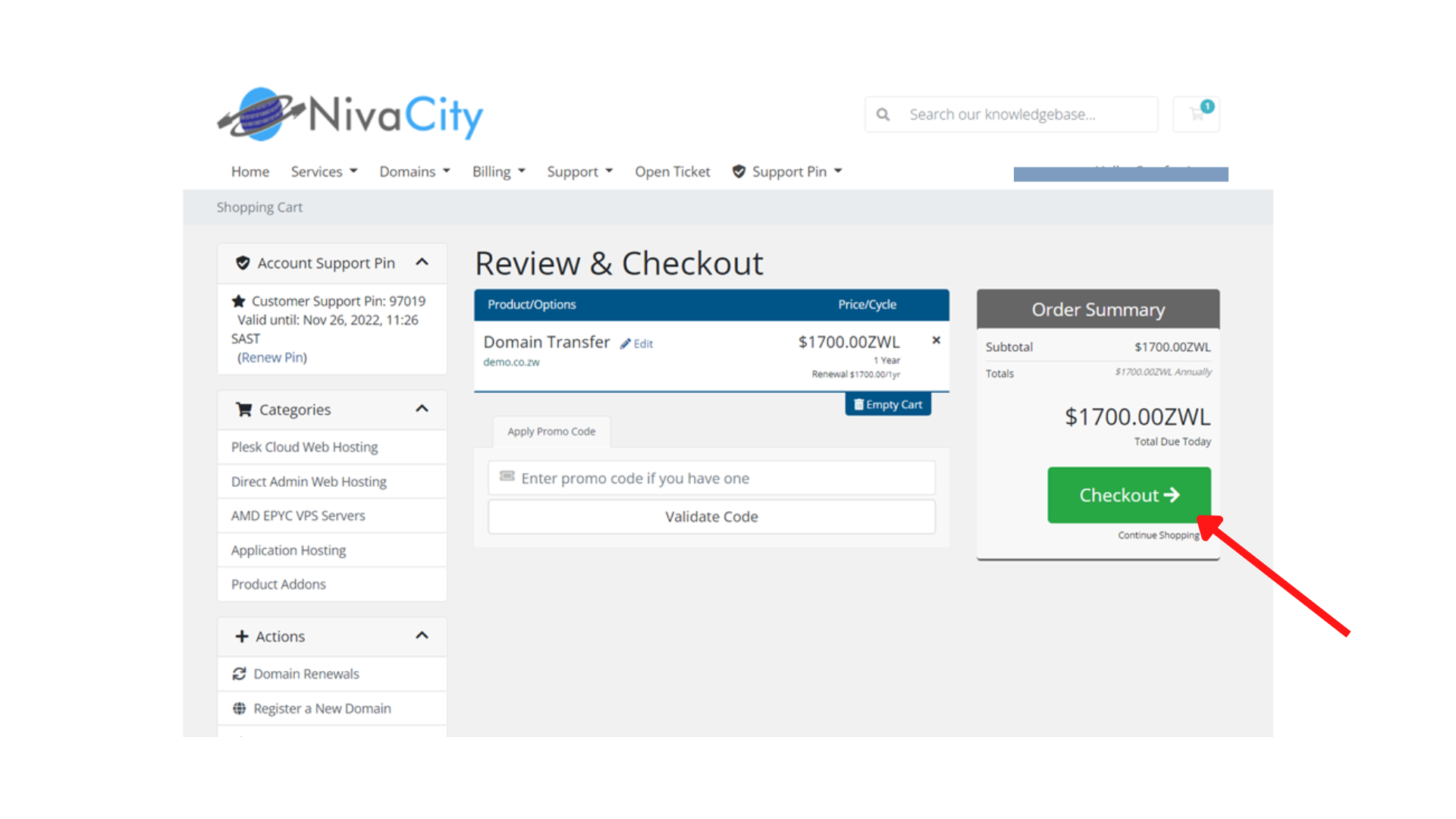Open the Billing dropdown menu
The width and height of the screenshot is (1456, 819).
pos(499,171)
